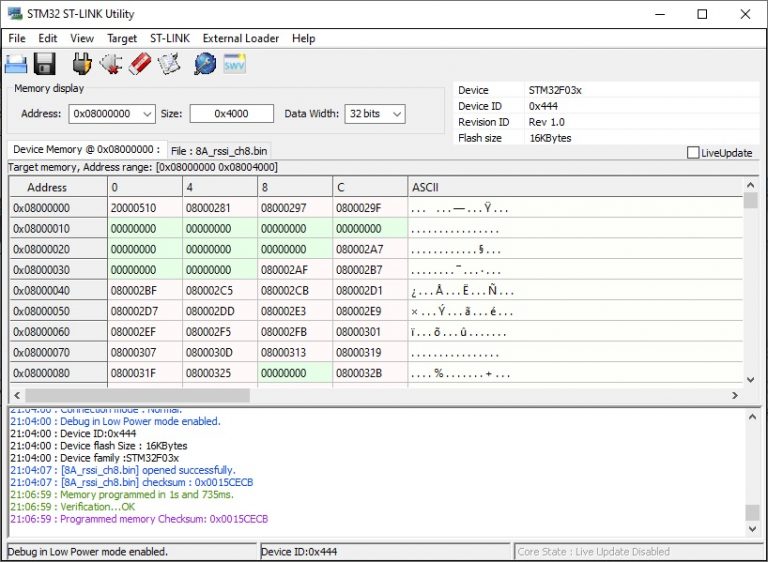Select memory cell 080002BF
Viewport: 768px width, 562px height.
(x=145, y=291)
